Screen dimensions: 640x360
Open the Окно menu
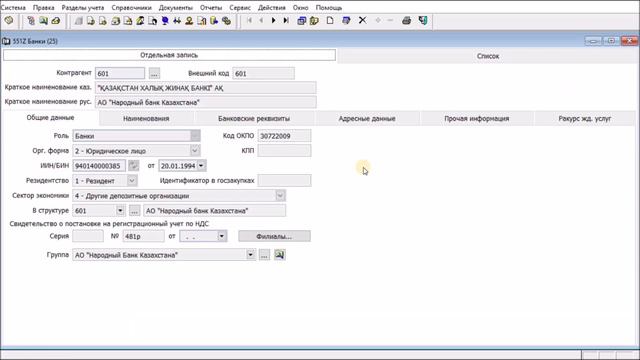click(300, 8)
